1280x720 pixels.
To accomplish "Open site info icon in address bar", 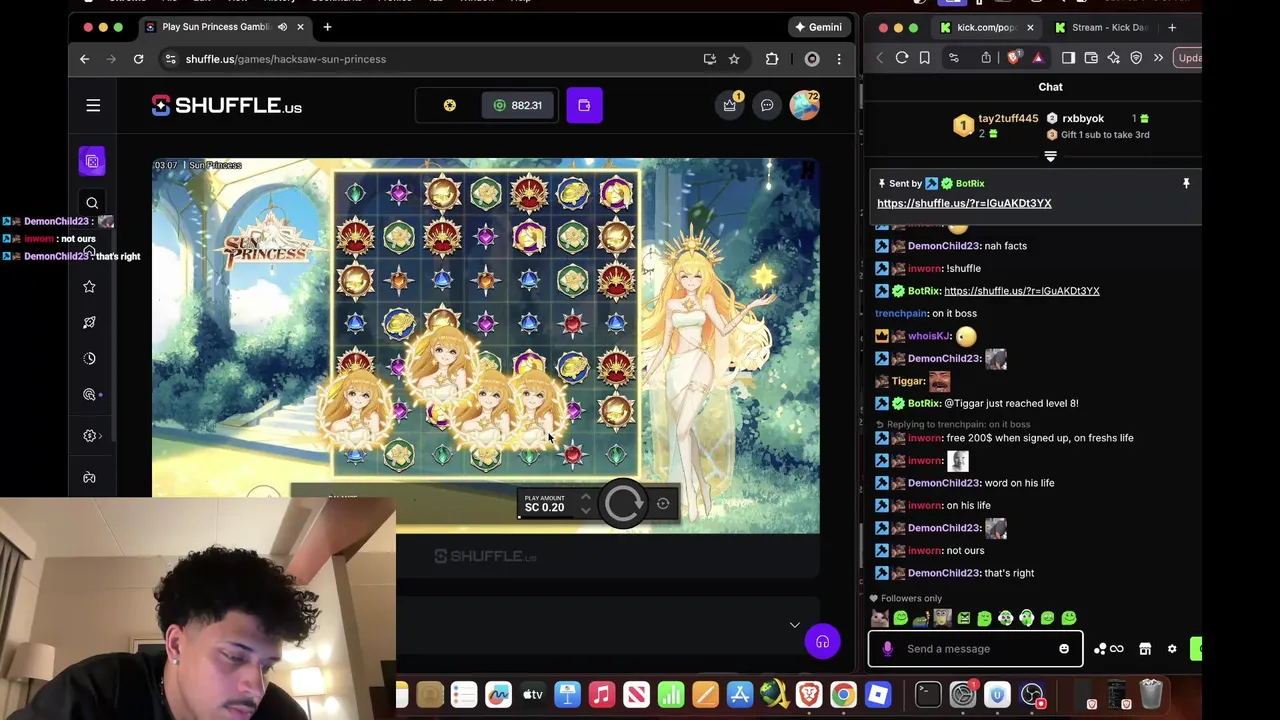I will point(171,59).
